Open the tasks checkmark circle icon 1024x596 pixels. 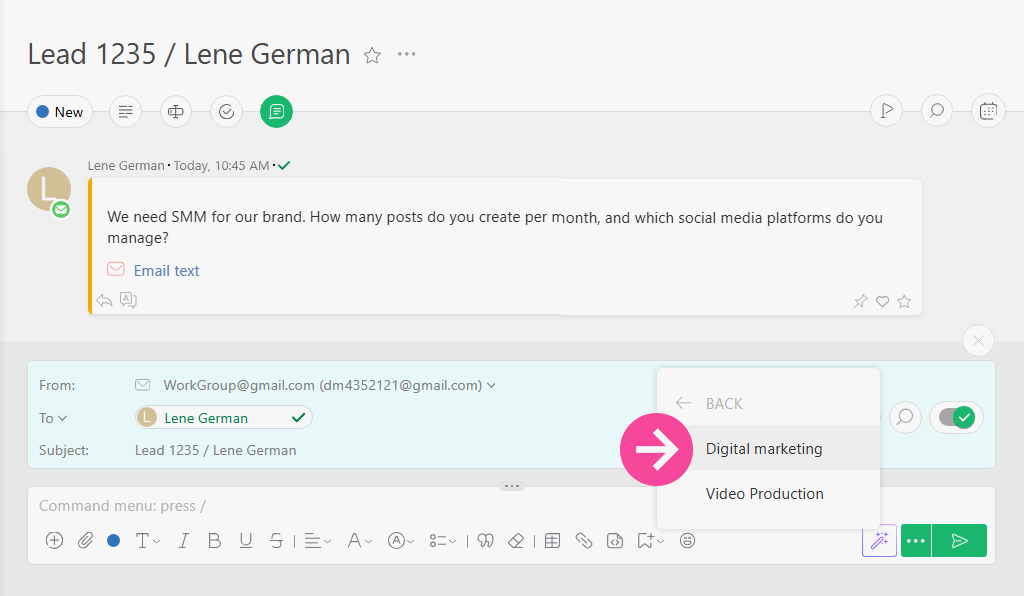point(227,112)
